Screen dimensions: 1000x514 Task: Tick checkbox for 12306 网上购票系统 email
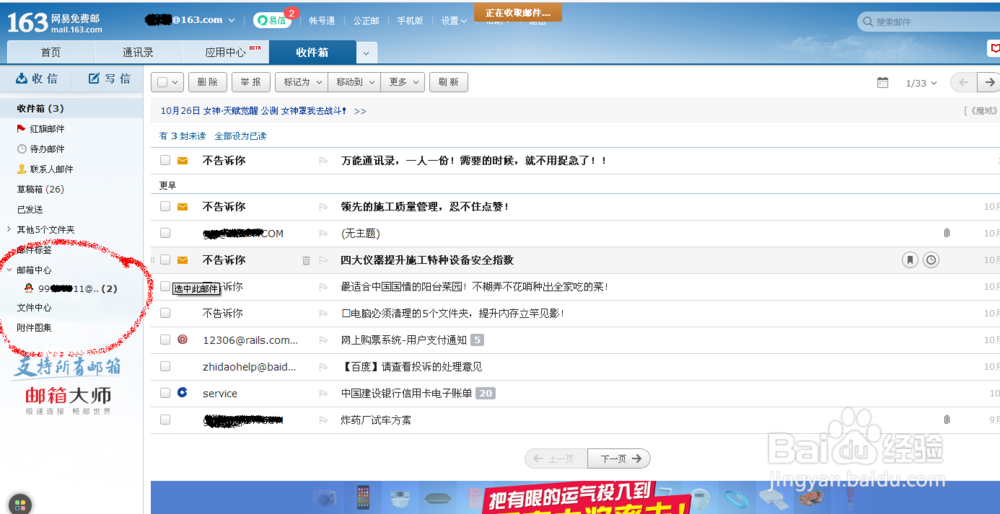point(165,340)
